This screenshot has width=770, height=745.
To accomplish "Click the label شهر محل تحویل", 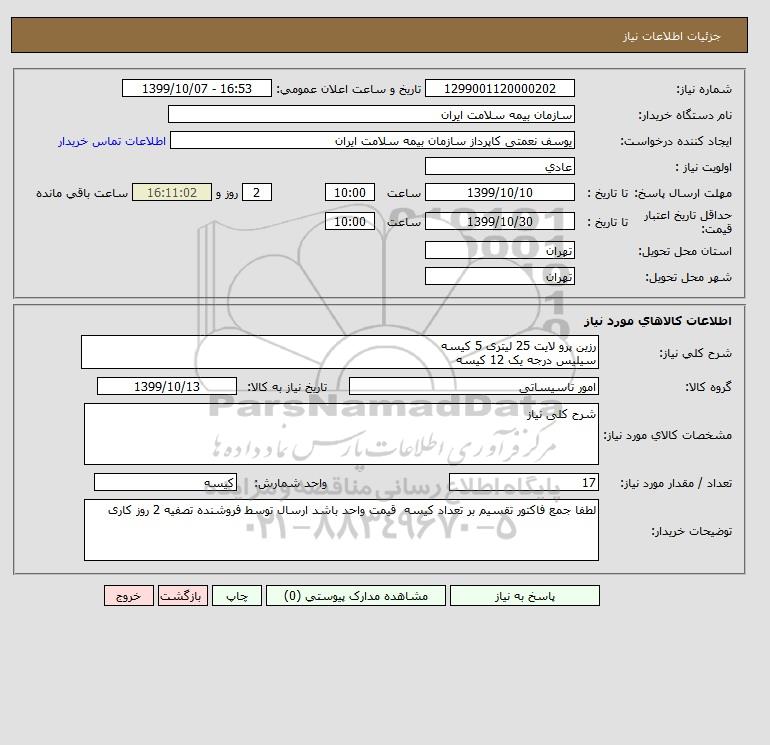I will click(x=688, y=277).
